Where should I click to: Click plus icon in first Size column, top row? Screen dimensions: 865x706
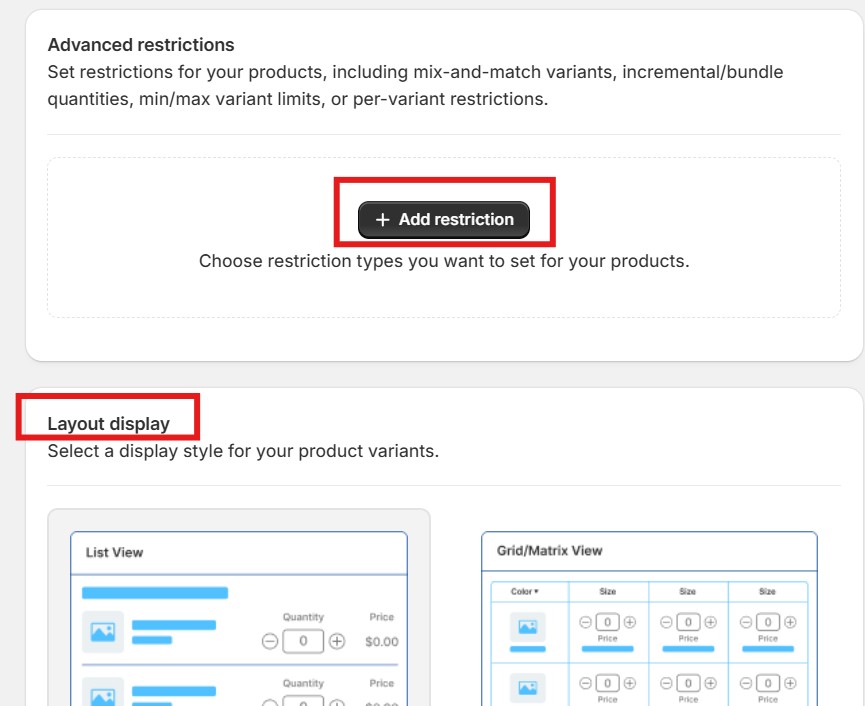point(630,622)
